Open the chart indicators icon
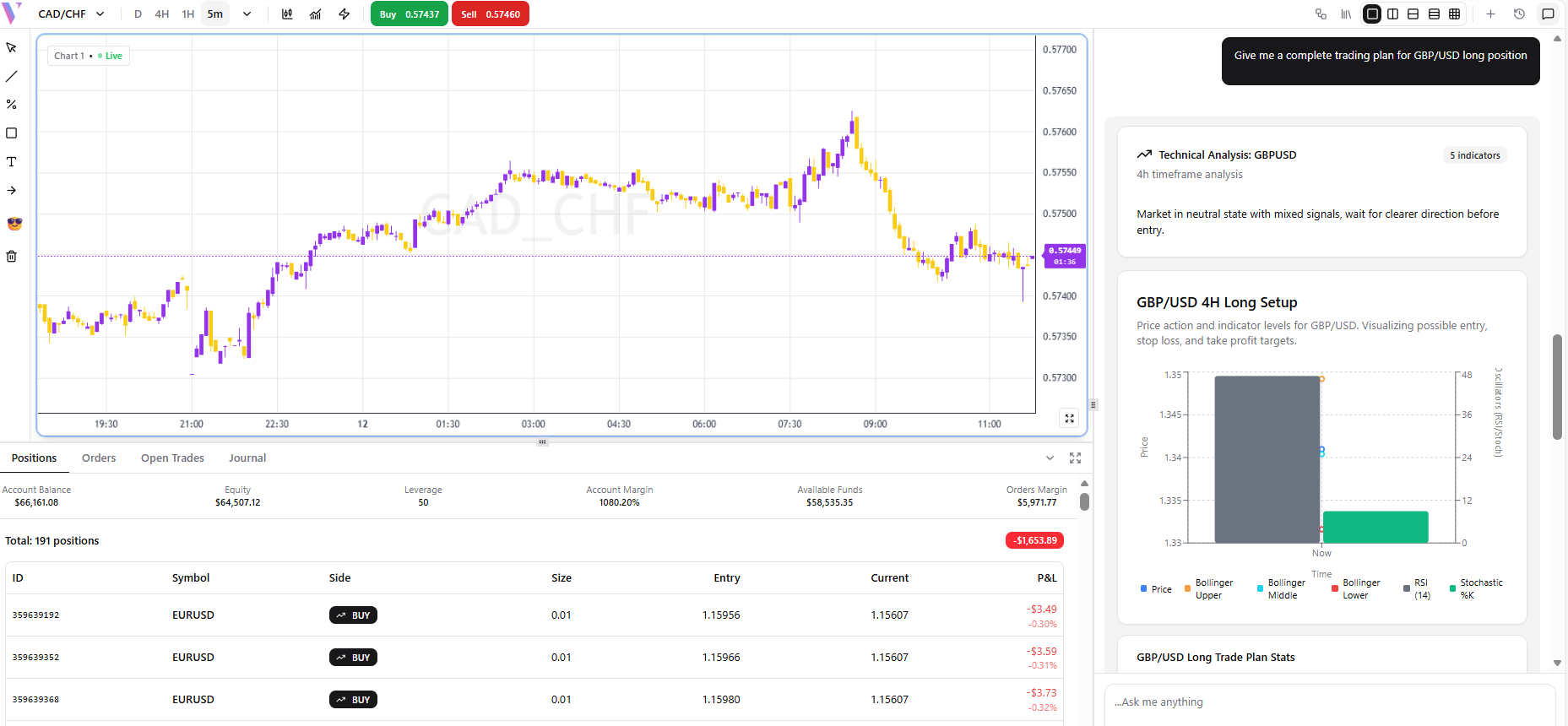 pyautogui.click(x=316, y=14)
